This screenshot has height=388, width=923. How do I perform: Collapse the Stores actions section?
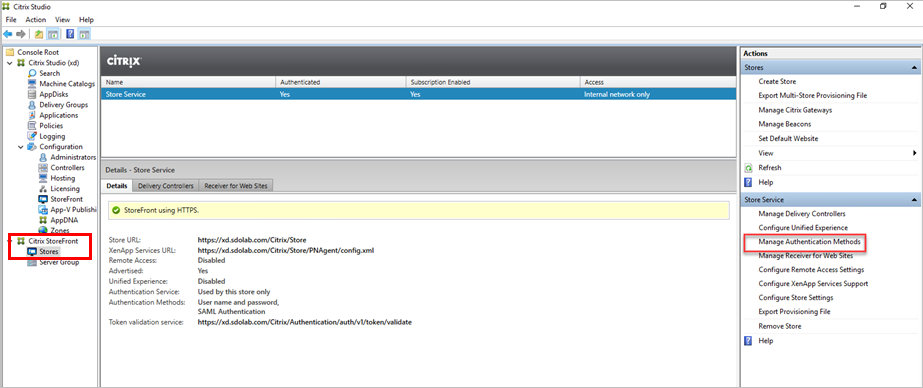click(x=915, y=68)
